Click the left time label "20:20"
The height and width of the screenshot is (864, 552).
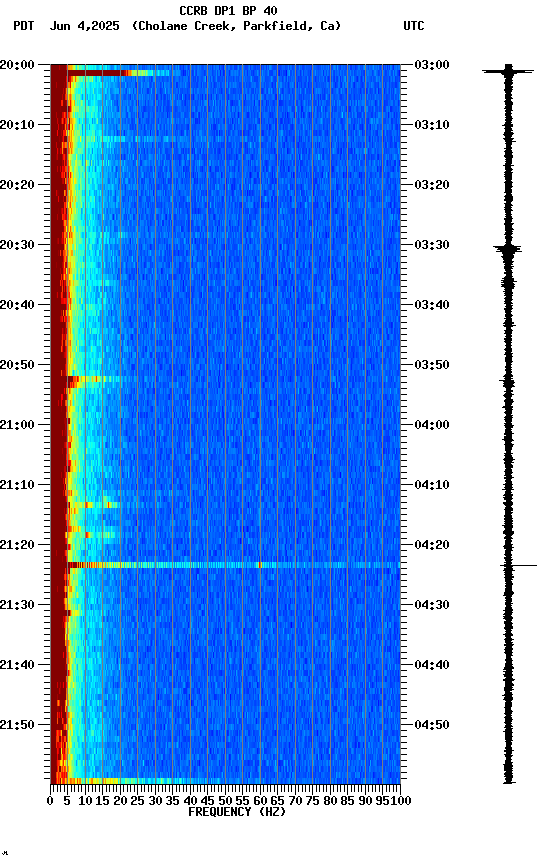[17, 185]
